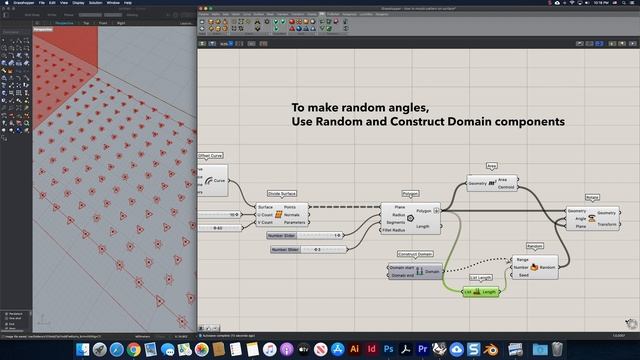Click the red cone icon in Grasshopper ribbon
Screen dimensions: 640x360
292,29
